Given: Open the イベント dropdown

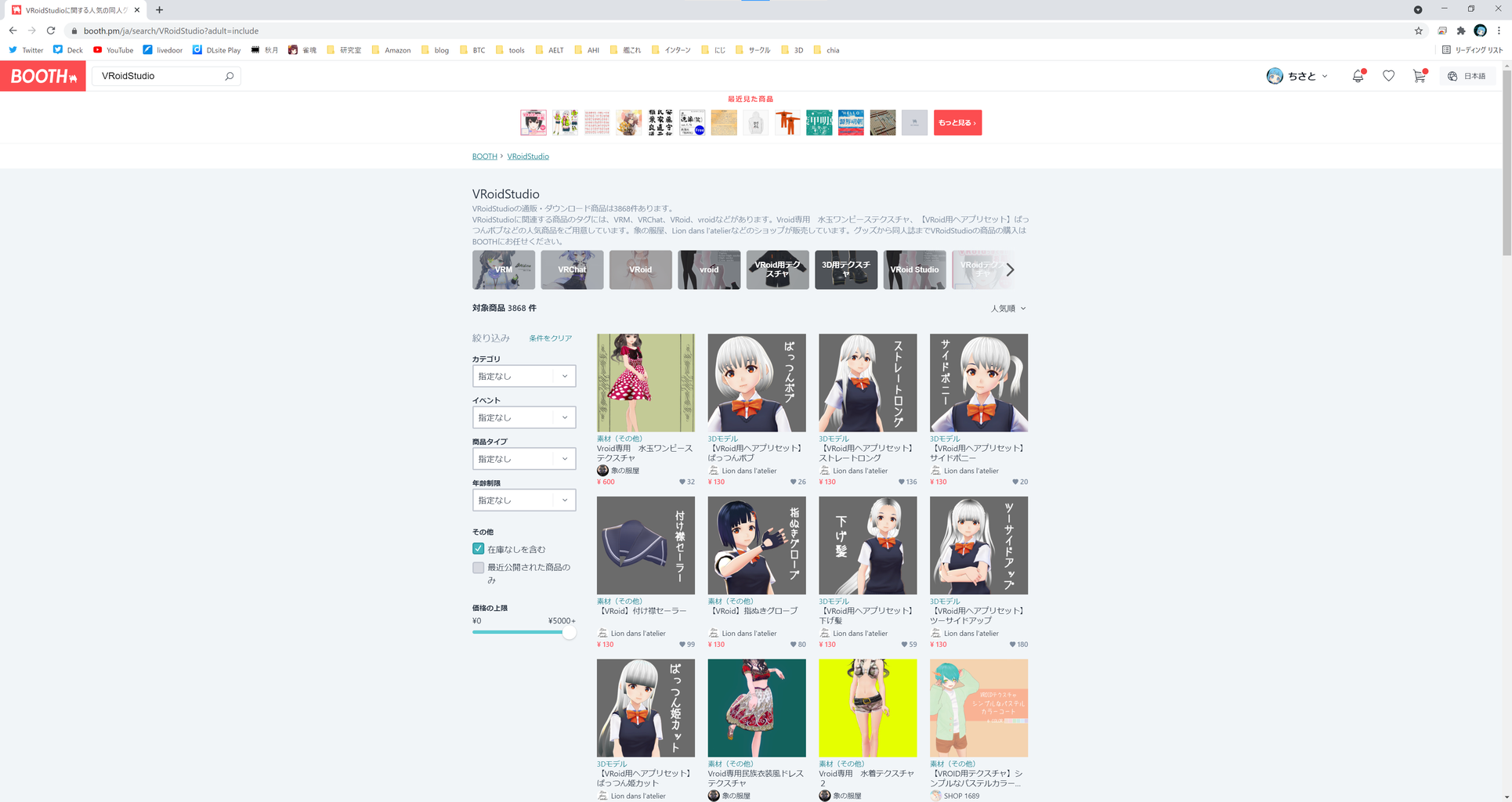Looking at the screenshot, I should 524,417.
